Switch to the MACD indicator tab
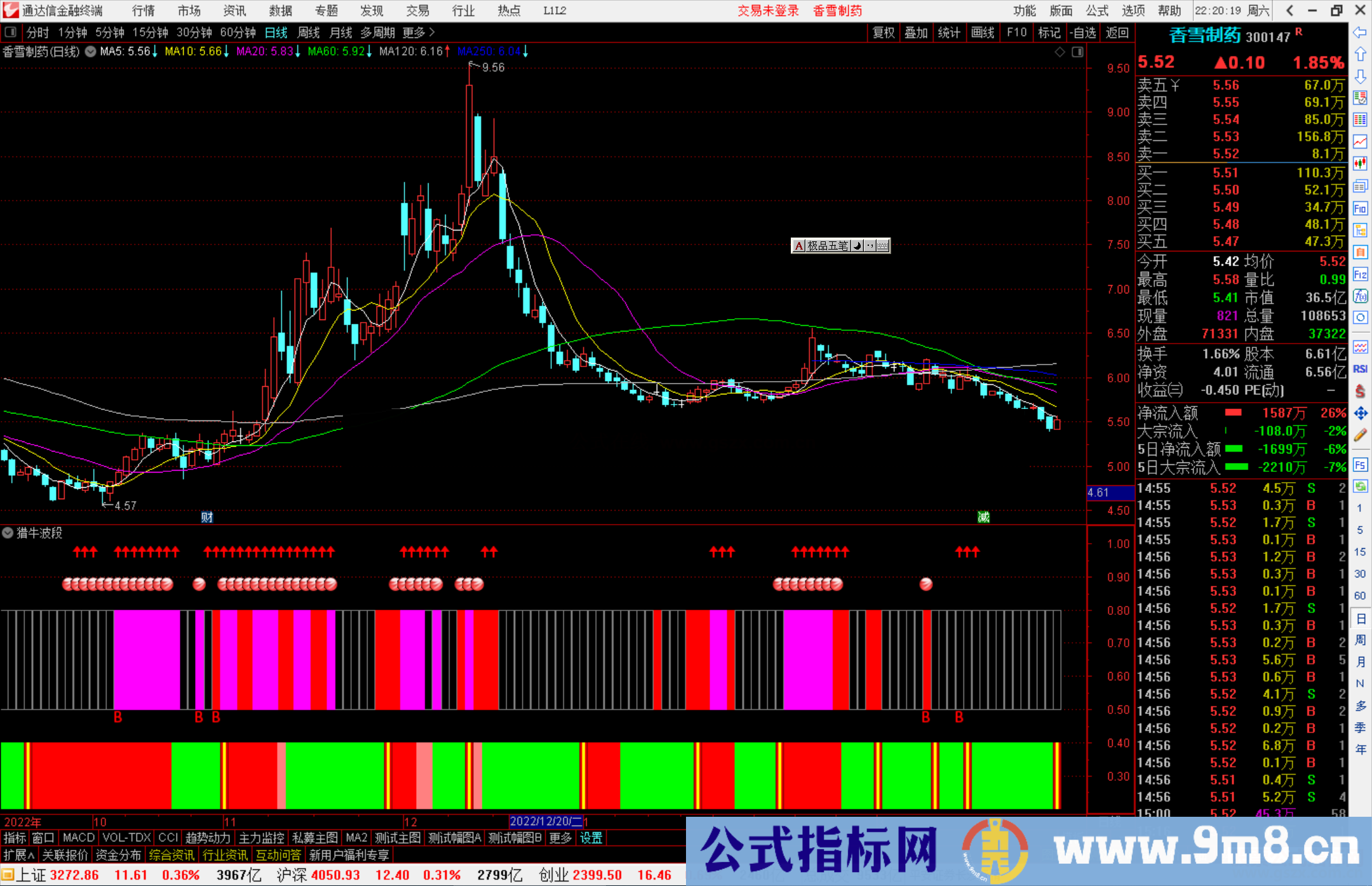Image resolution: width=1372 pixels, height=886 pixels. (x=78, y=838)
